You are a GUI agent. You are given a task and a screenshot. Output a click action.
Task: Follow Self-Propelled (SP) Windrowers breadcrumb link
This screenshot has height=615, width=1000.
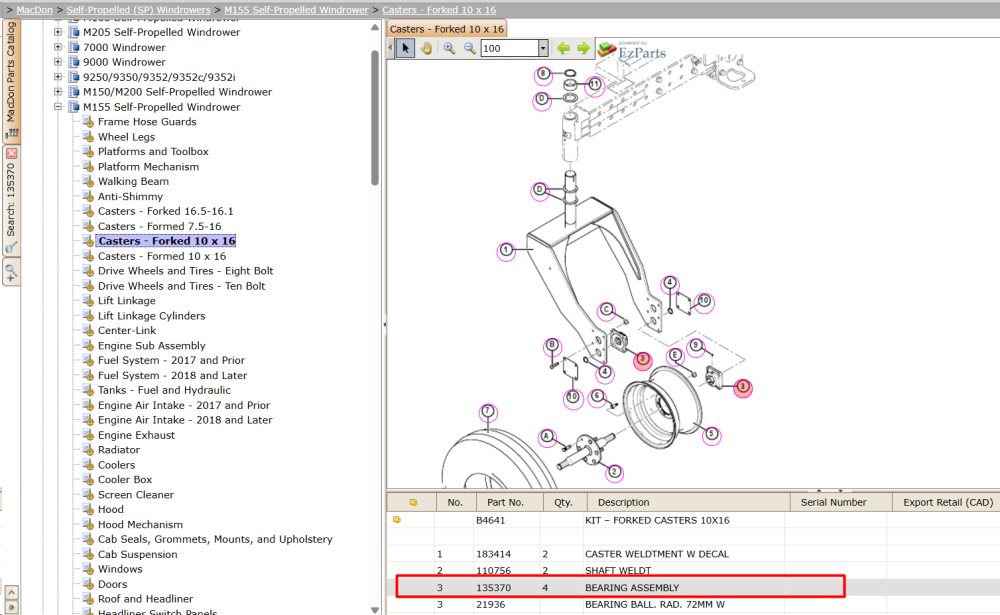[x=138, y=10]
